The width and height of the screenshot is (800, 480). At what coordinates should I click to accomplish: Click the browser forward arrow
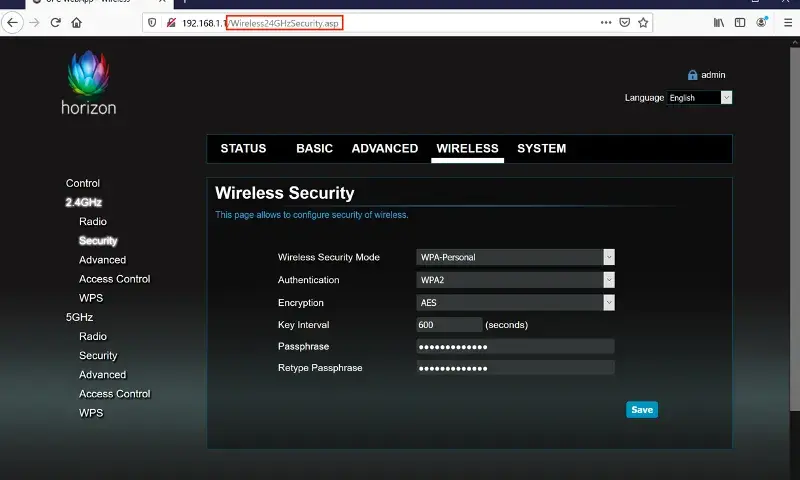pos(34,22)
